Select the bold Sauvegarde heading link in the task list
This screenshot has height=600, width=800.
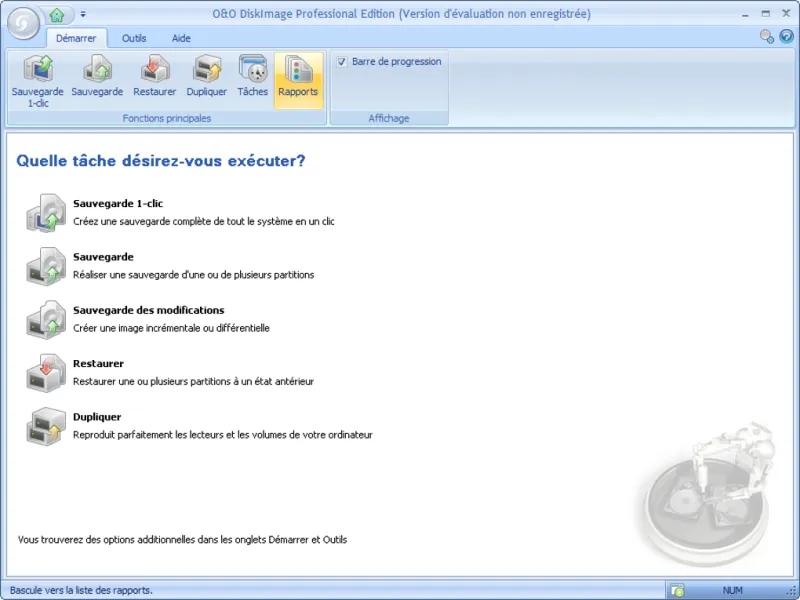tap(103, 257)
